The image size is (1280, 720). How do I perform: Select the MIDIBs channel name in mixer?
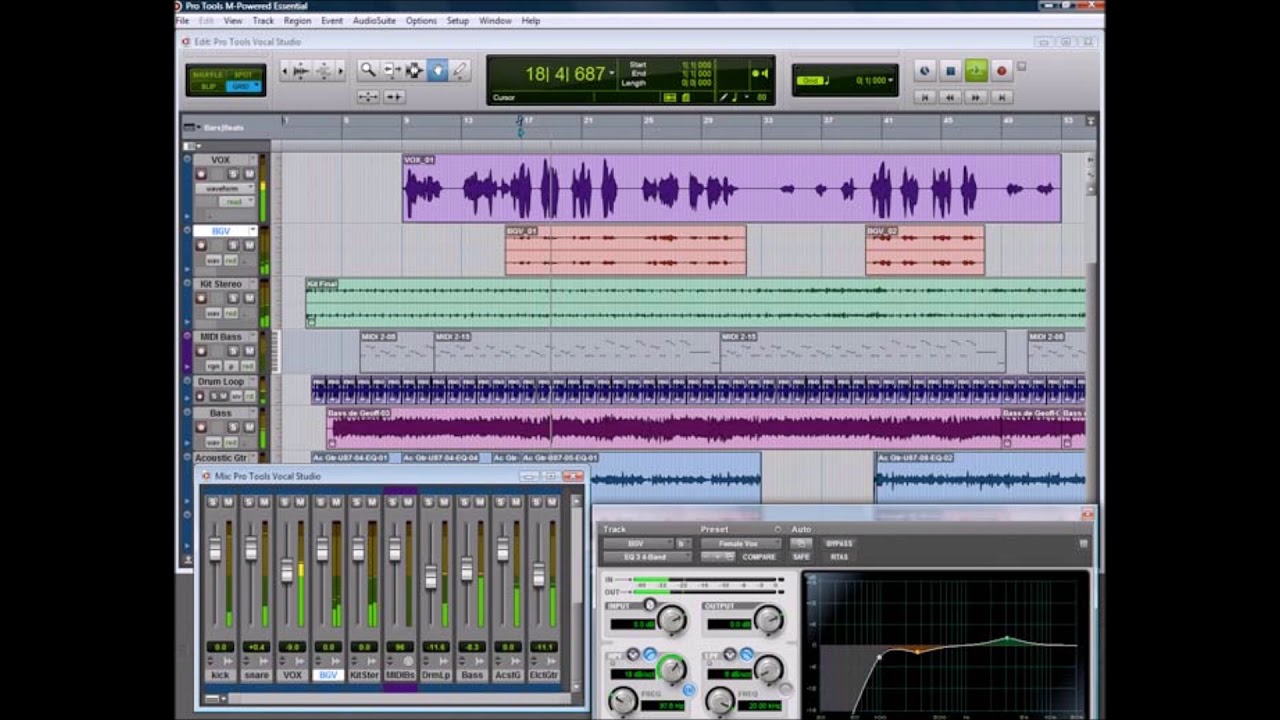click(x=400, y=675)
